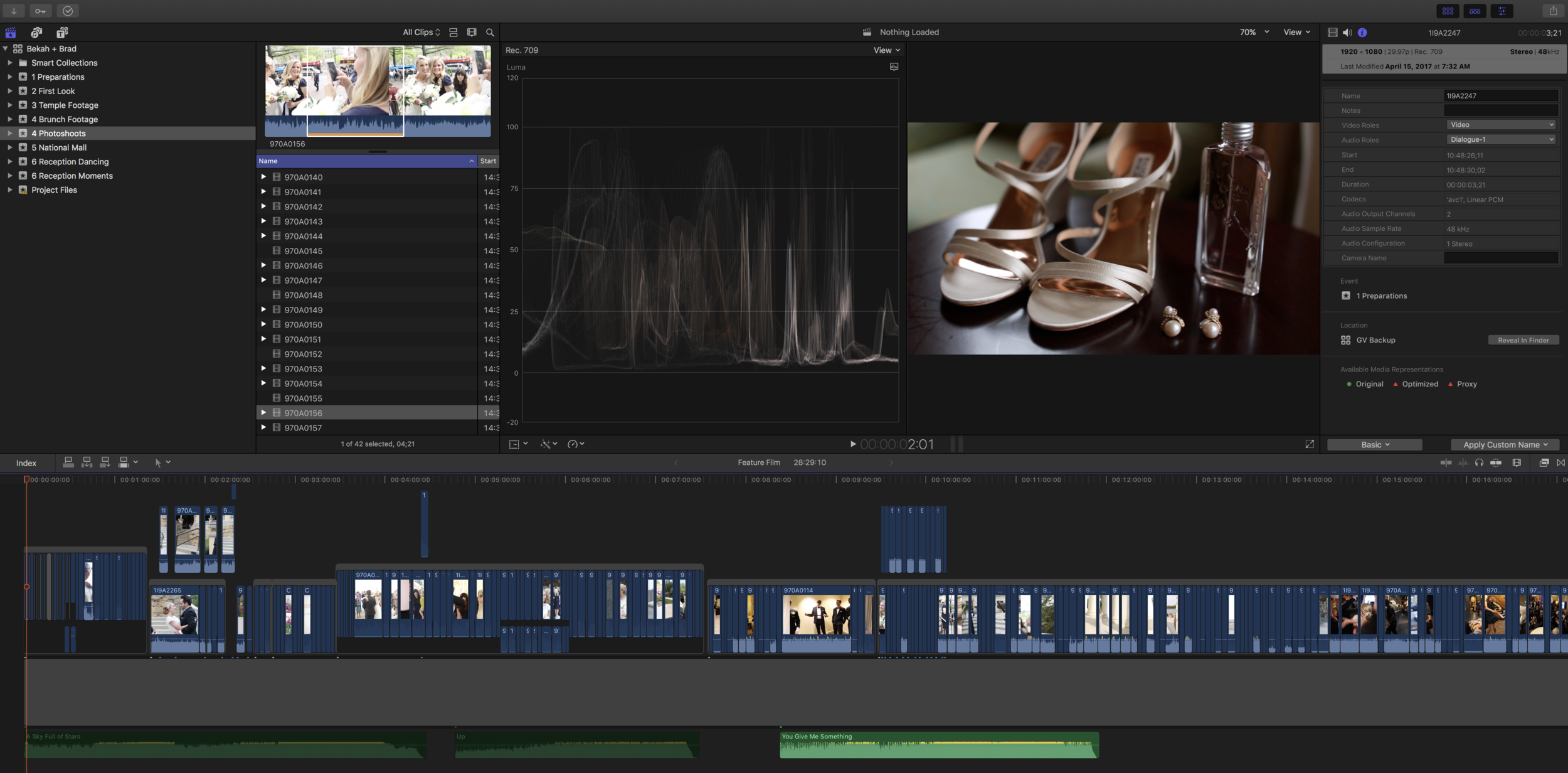Viewport: 1568px width, 773px height.
Task: Open the background tasks checkmark icon
Action: coord(68,11)
